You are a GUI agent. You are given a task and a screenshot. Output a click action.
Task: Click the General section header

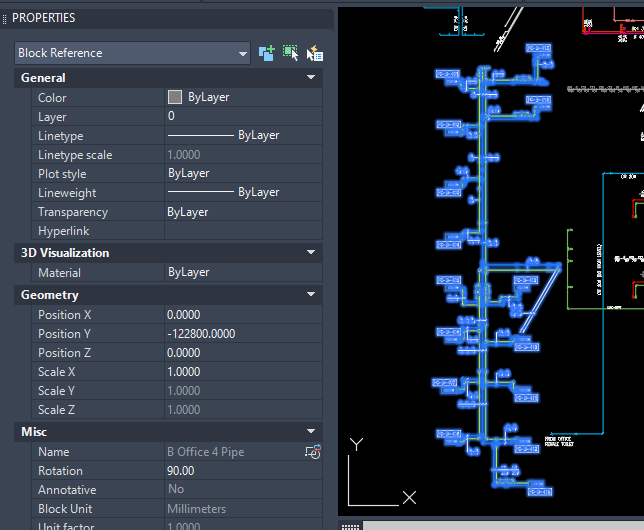(x=168, y=78)
